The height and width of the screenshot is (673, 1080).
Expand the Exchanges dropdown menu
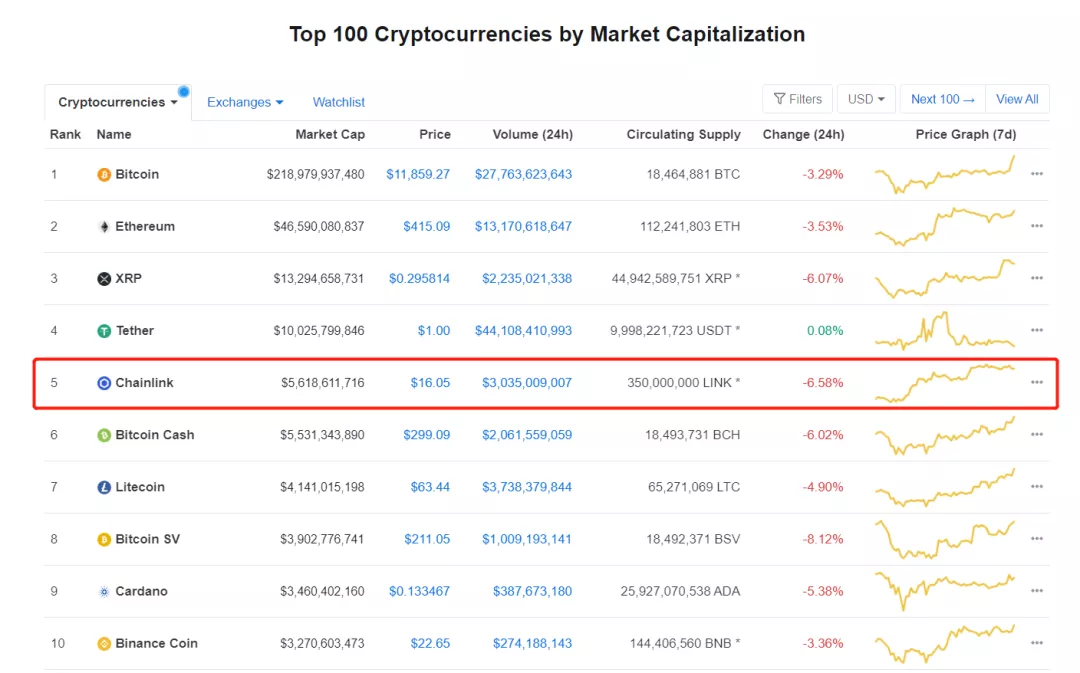click(x=245, y=102)
